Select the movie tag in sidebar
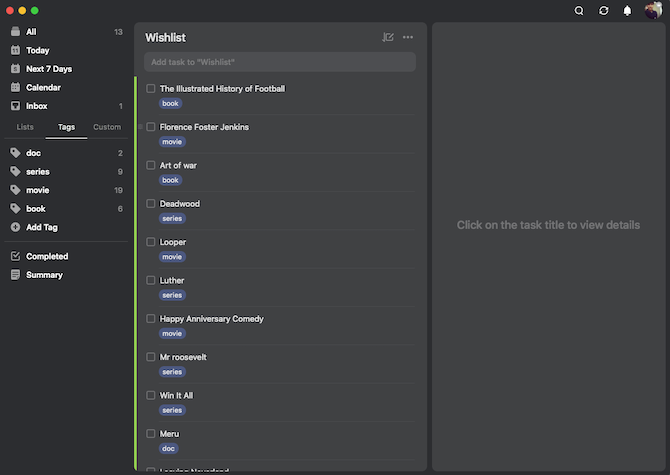Screen dimensions: 670x475 tap(38, 190)
